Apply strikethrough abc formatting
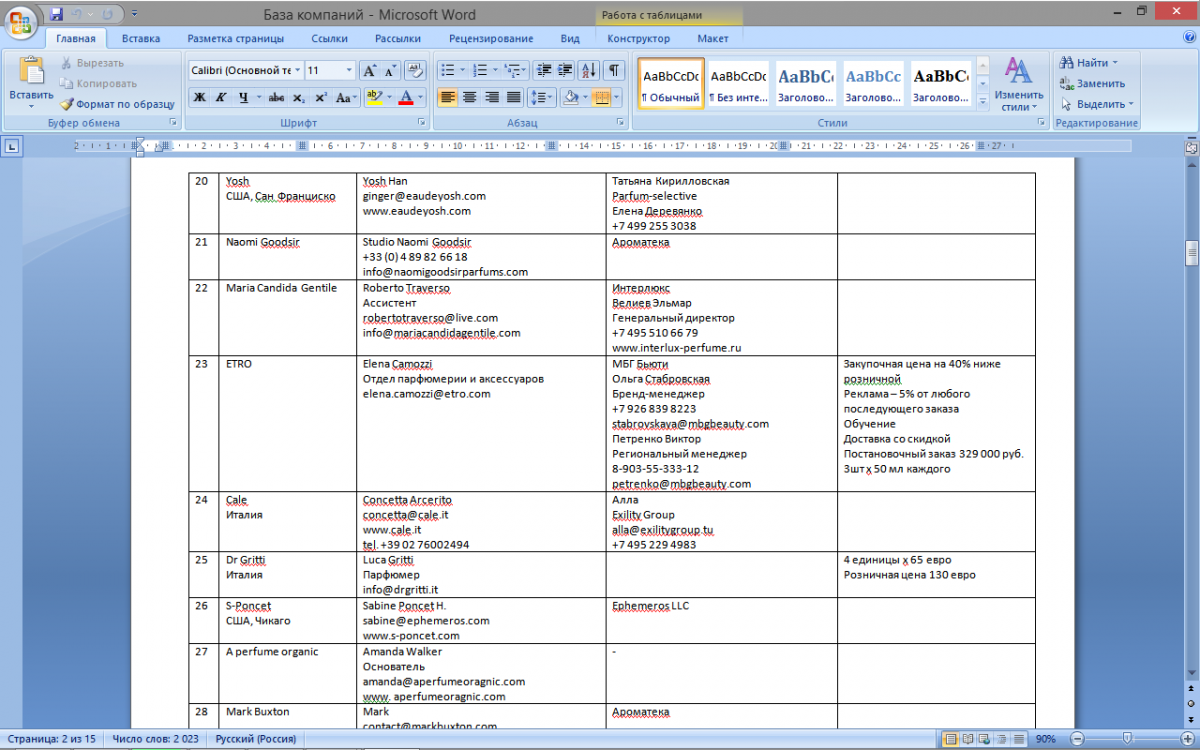Viewport: 1200px width, 750px height. click(x=276, y=97)
